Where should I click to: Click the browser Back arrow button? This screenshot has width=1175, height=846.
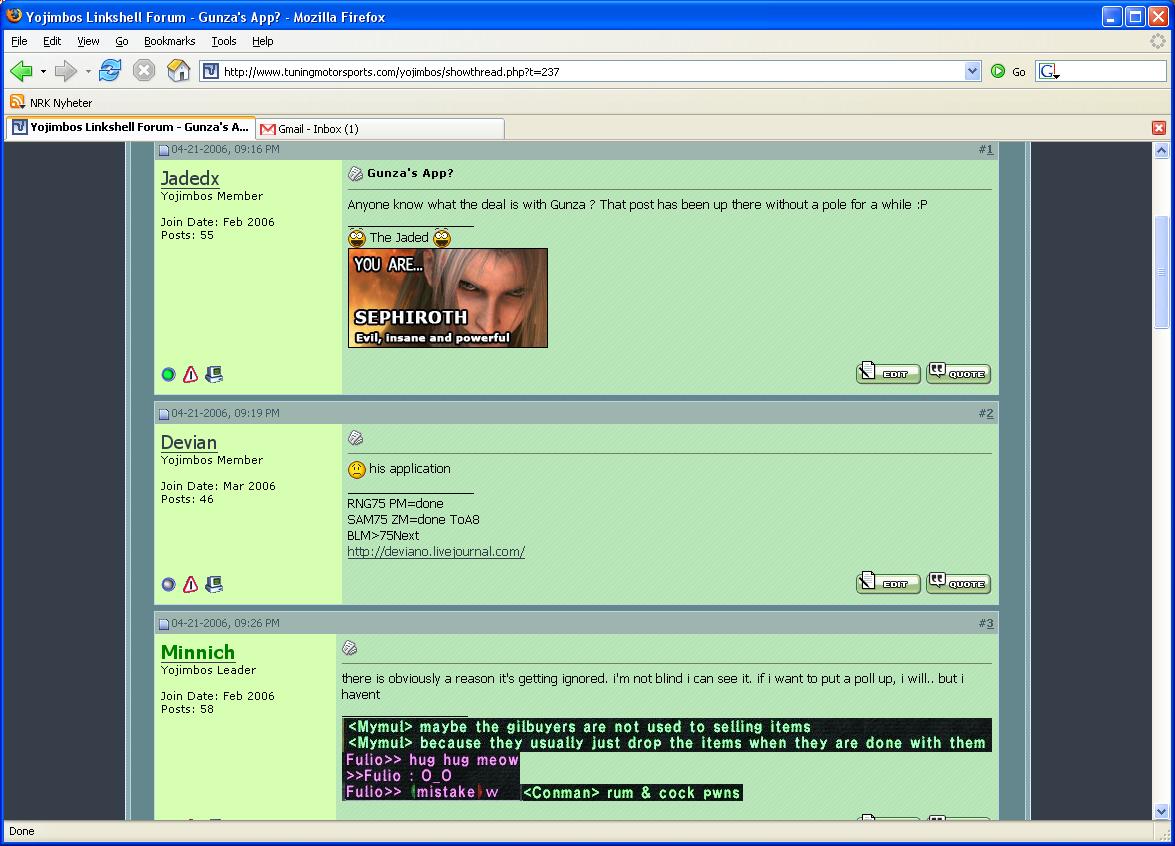point(21,71)
